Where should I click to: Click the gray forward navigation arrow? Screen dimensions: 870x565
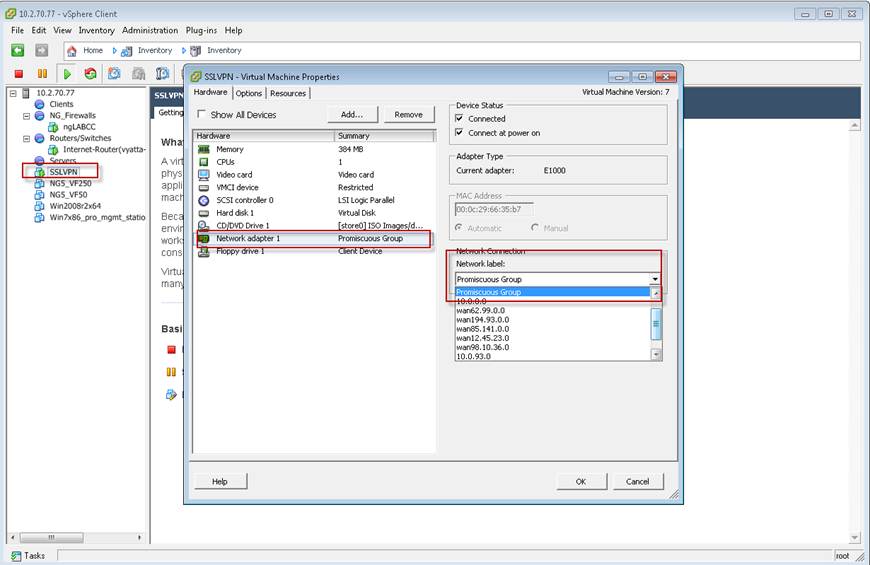click(x=42, y=51)
